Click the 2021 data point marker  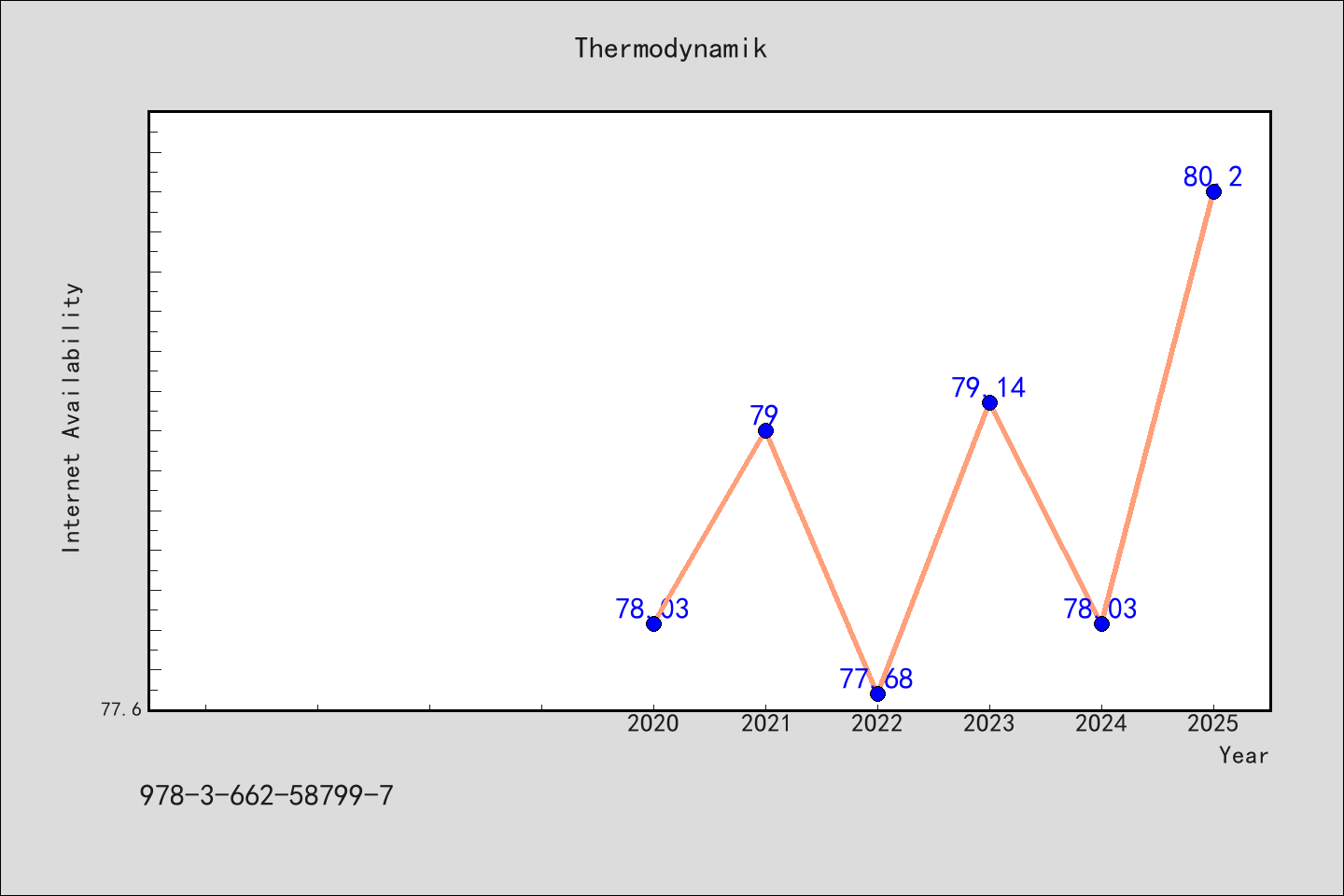click(765, 430)
